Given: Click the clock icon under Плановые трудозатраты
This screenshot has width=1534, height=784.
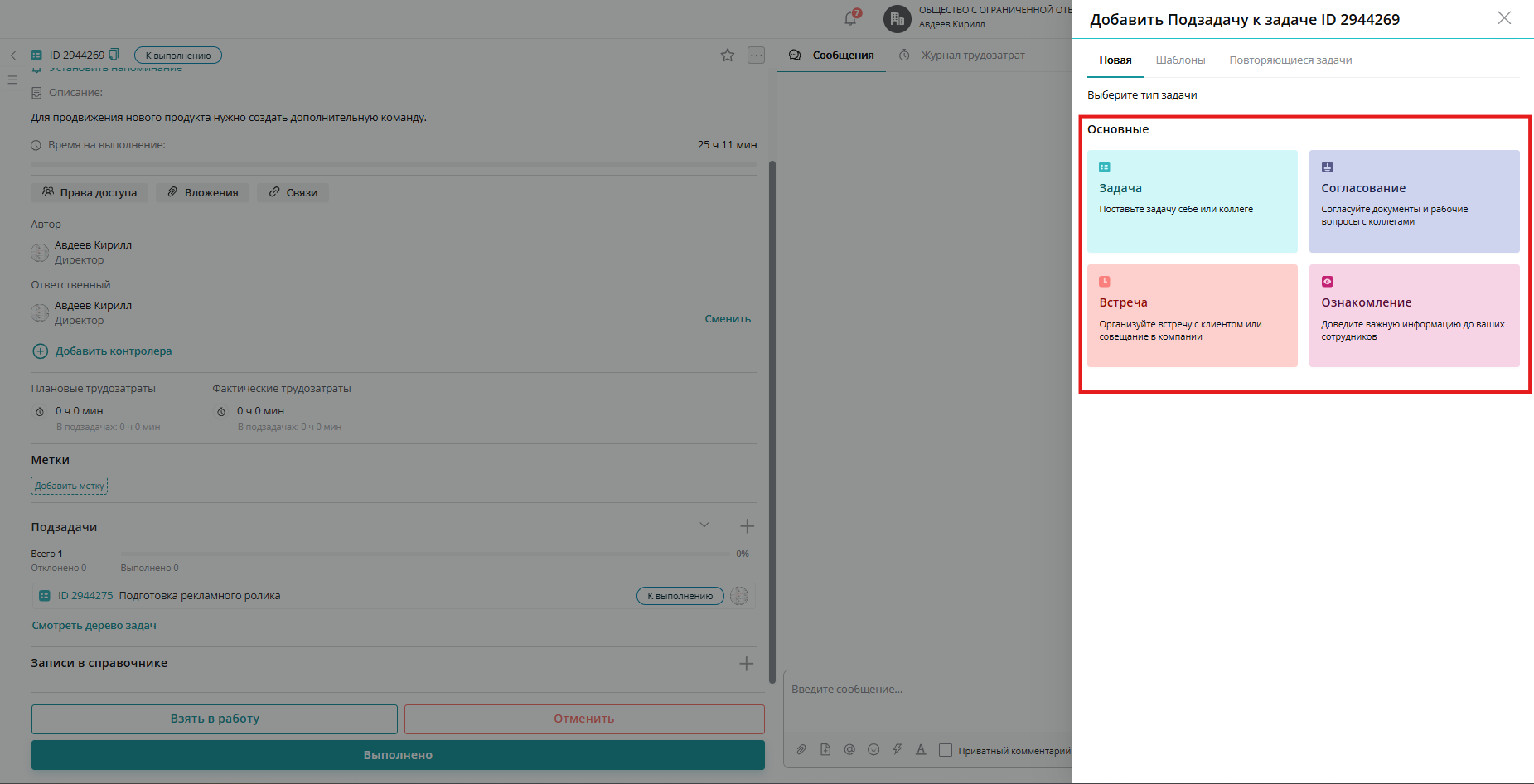Looking at the screenshot, I should [x=40, y=411].
